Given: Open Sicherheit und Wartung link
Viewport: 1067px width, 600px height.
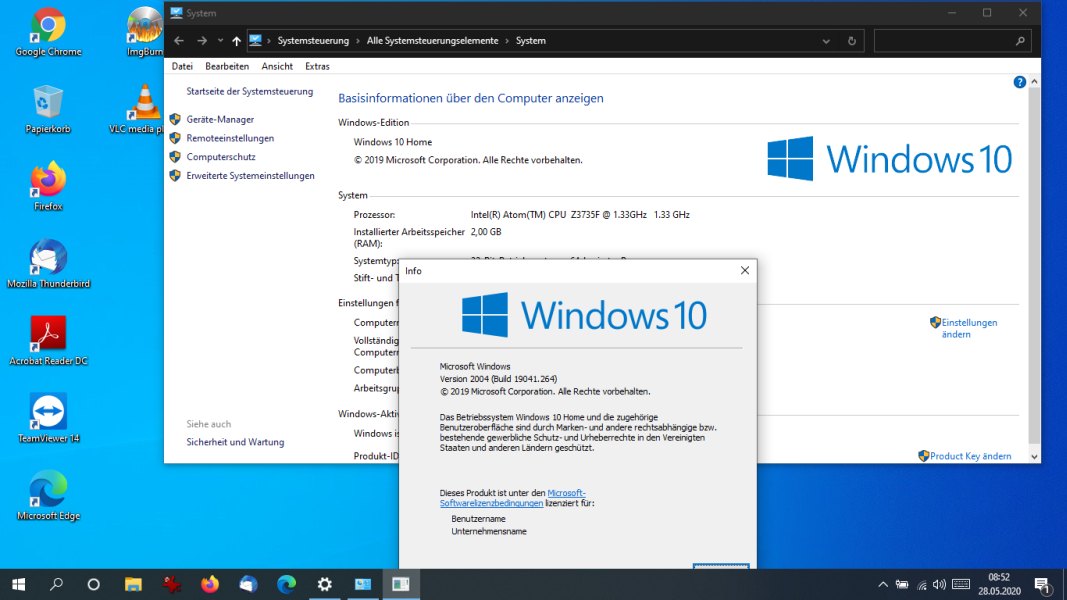Looking at the screenshot, I should click(x=235, y=442).
